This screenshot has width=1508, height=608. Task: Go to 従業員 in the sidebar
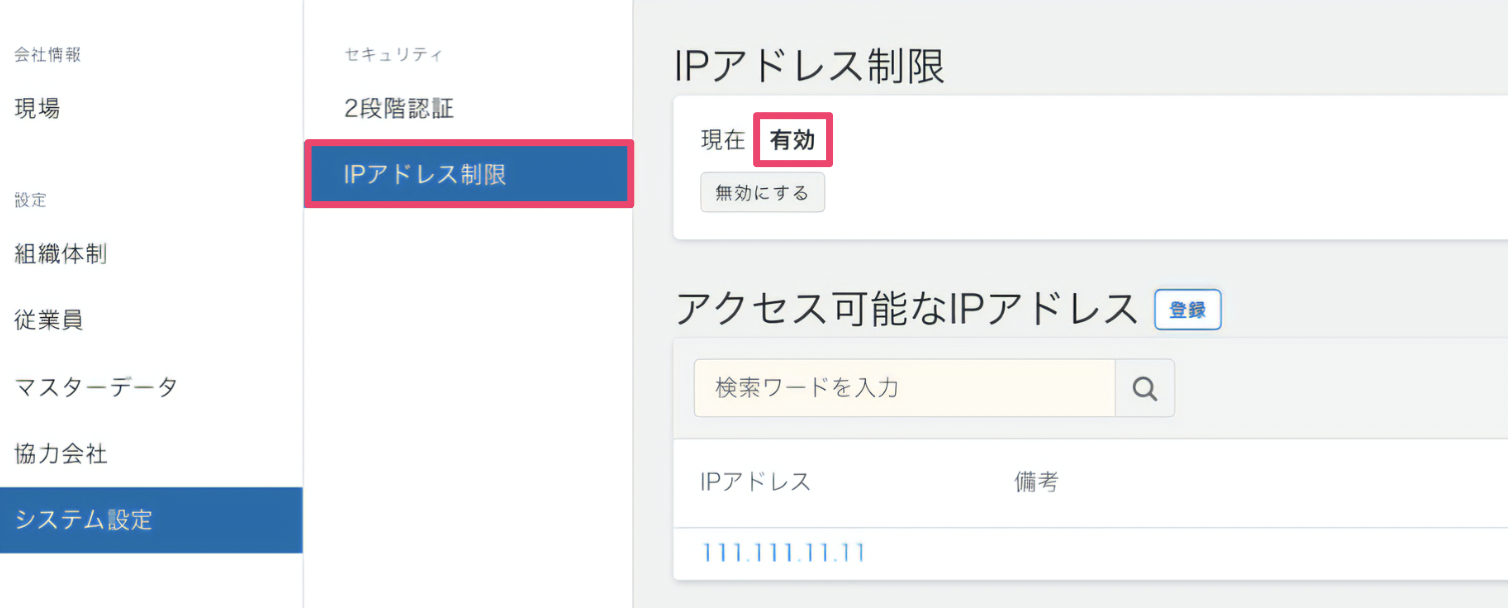[49, 320]
